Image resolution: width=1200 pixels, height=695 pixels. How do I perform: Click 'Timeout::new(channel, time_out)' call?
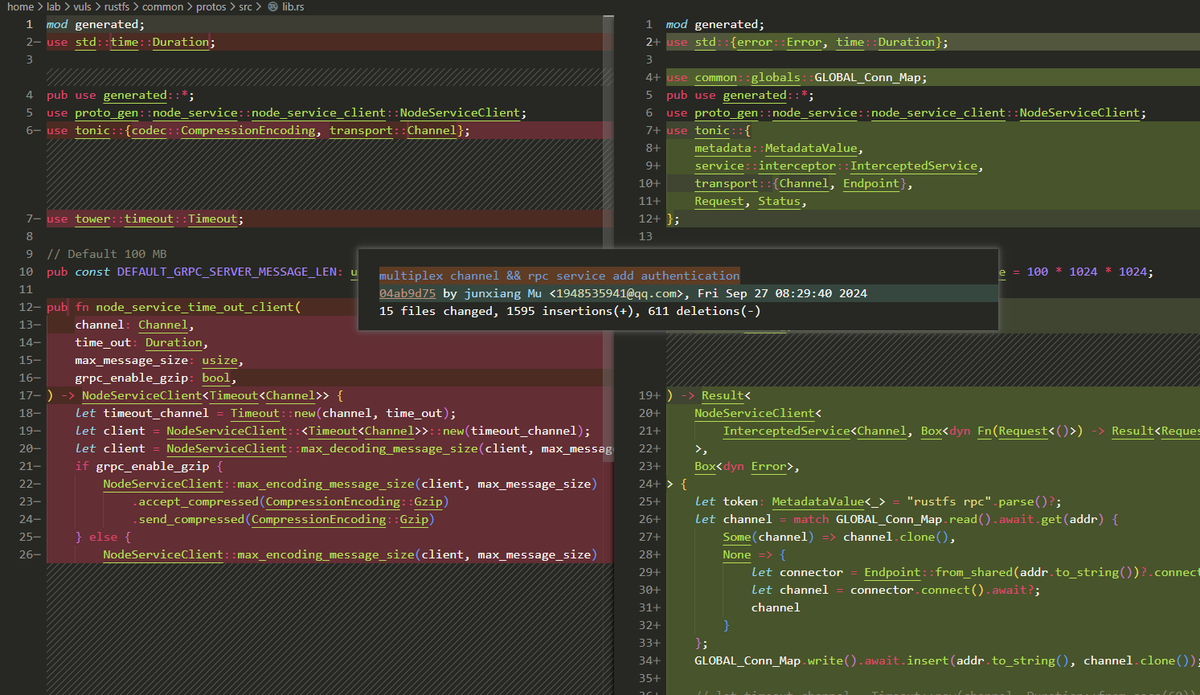(x=343, y=413)
